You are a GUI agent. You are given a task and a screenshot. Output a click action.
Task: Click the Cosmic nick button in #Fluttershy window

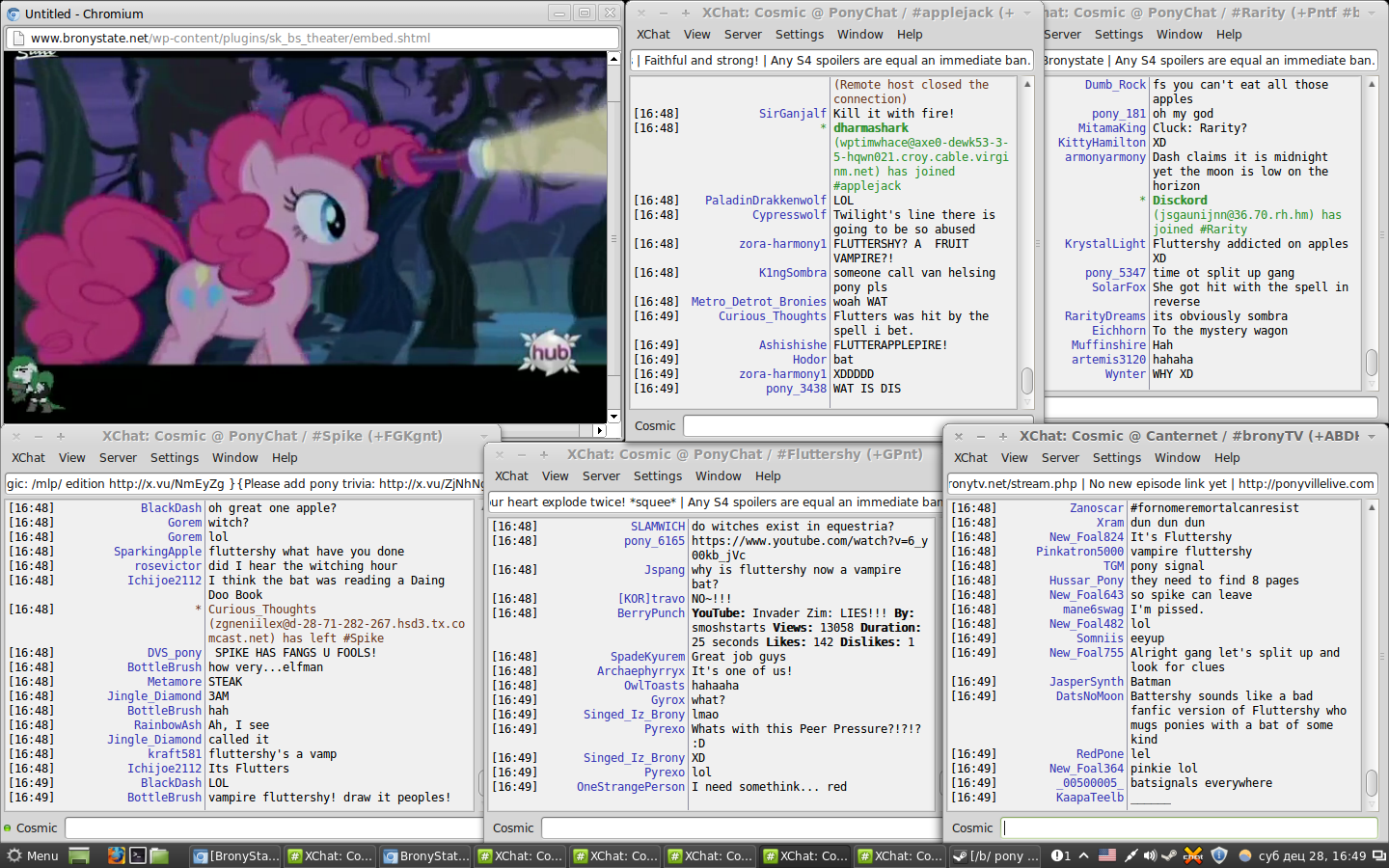pos(513,828)
